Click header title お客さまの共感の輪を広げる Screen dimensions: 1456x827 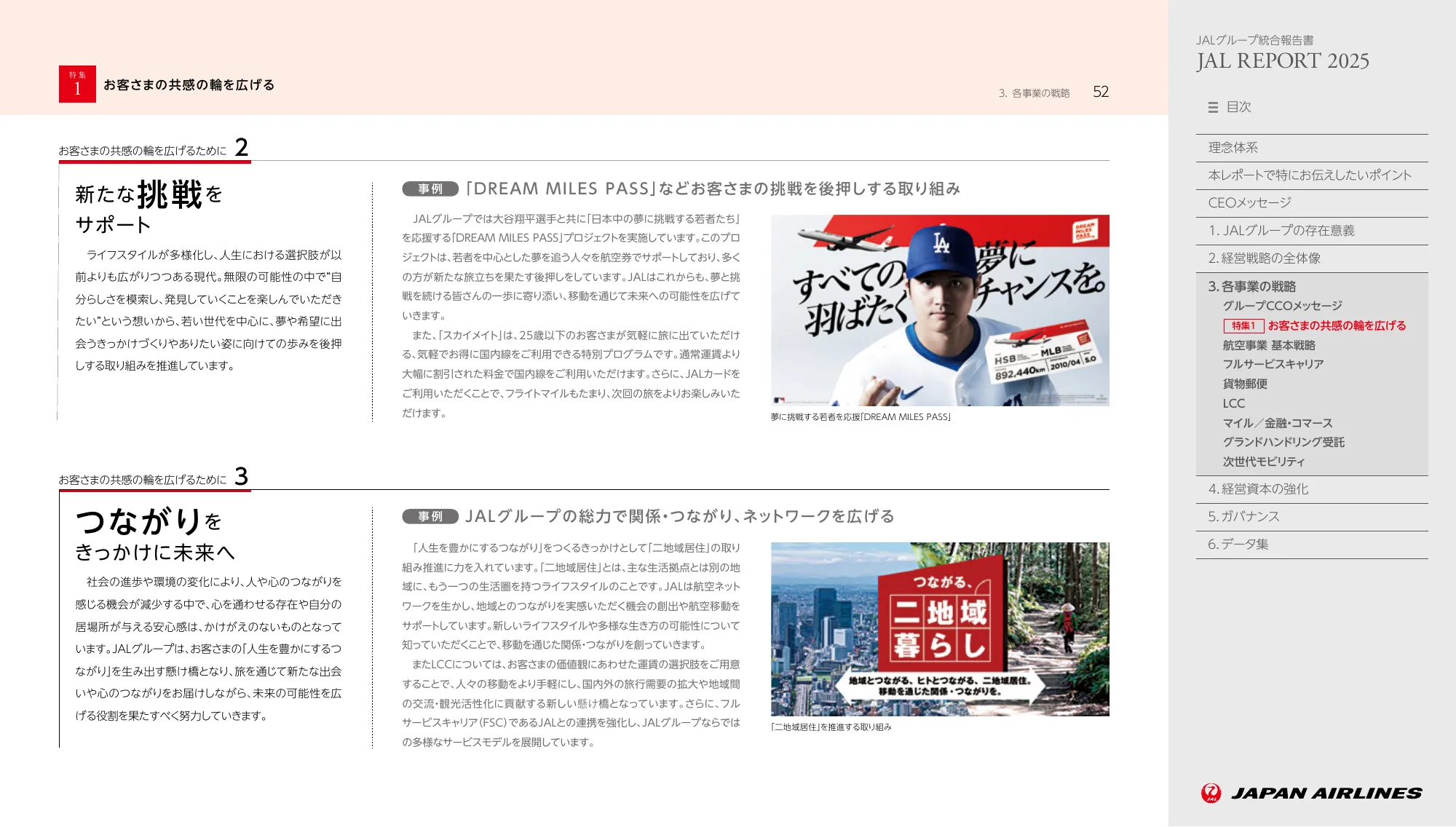point(189,85)
